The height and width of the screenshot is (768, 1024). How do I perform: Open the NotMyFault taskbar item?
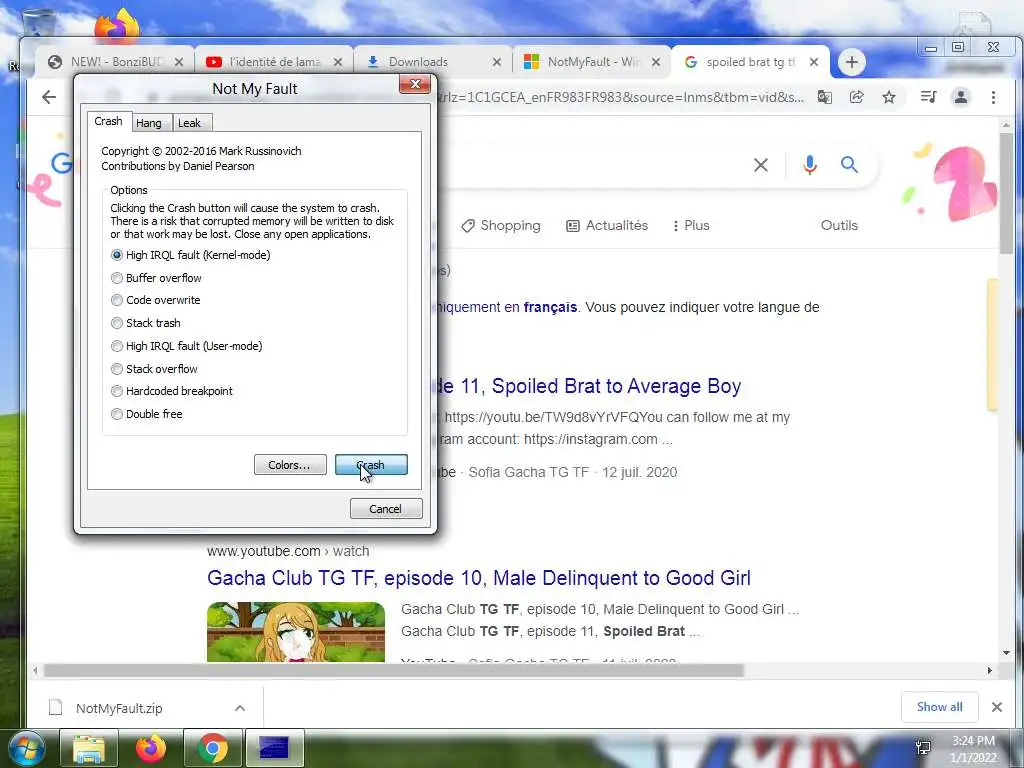click(x=274, y=748)
